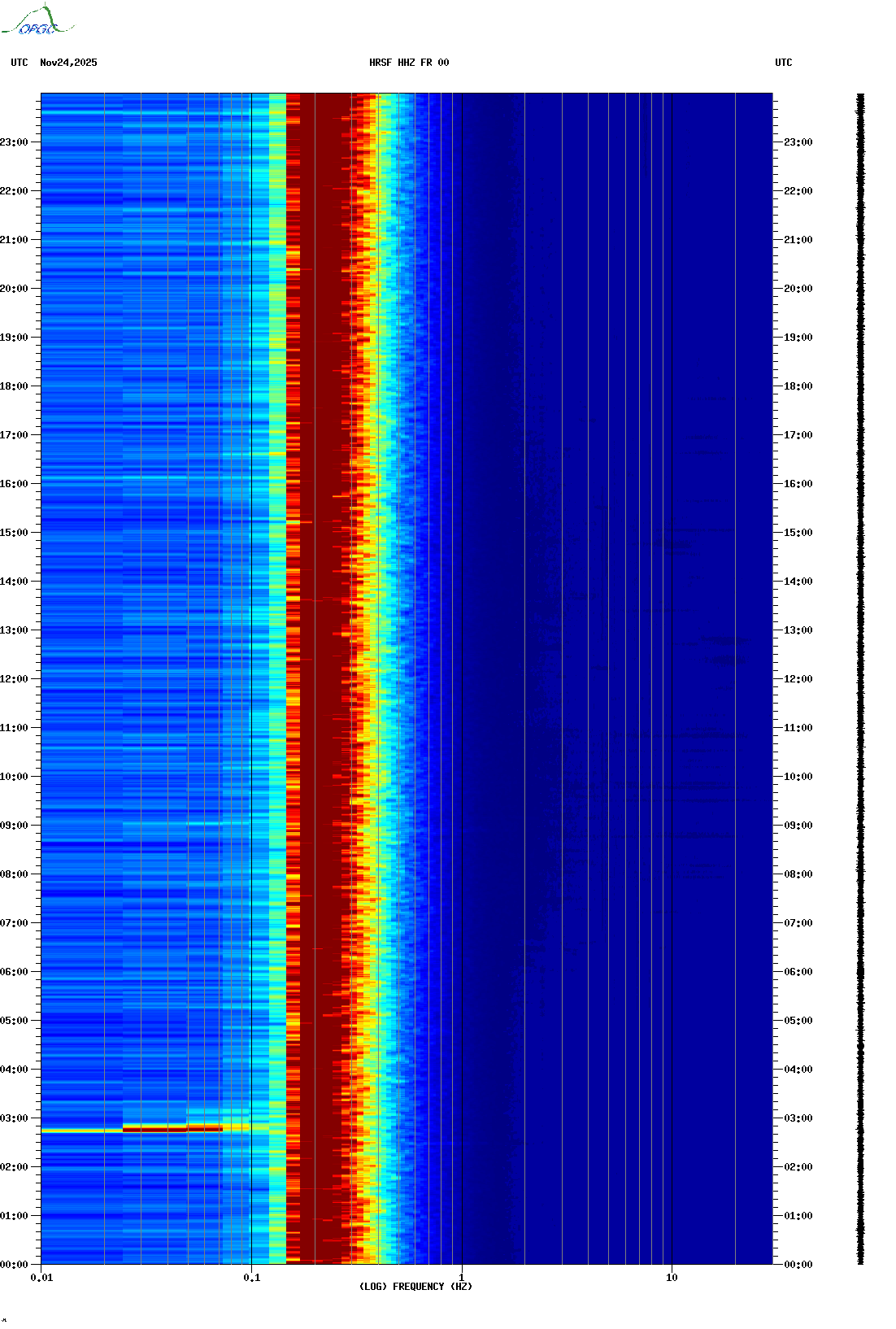Click the right axis '12:00' time label

point(798,679)
